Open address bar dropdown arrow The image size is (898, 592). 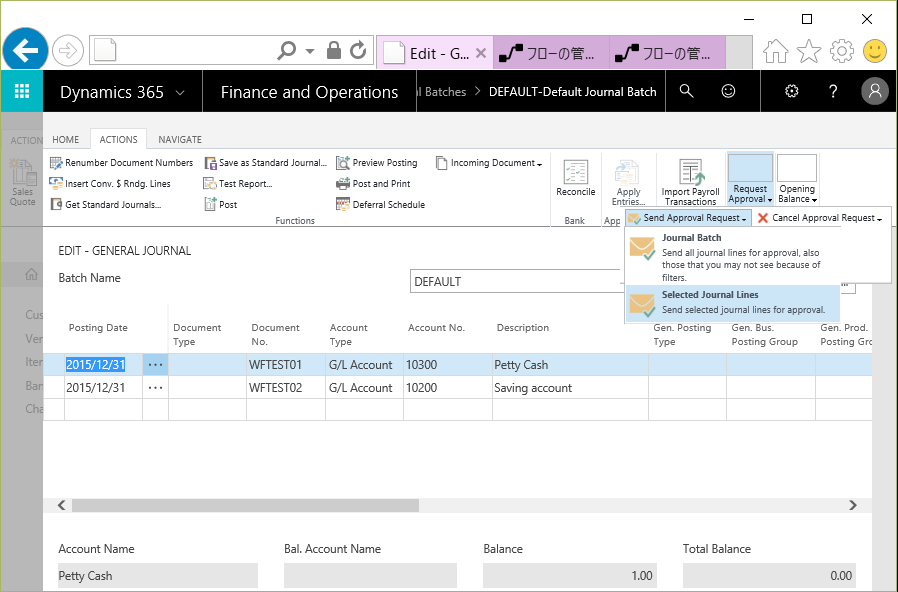click(310, 51)
